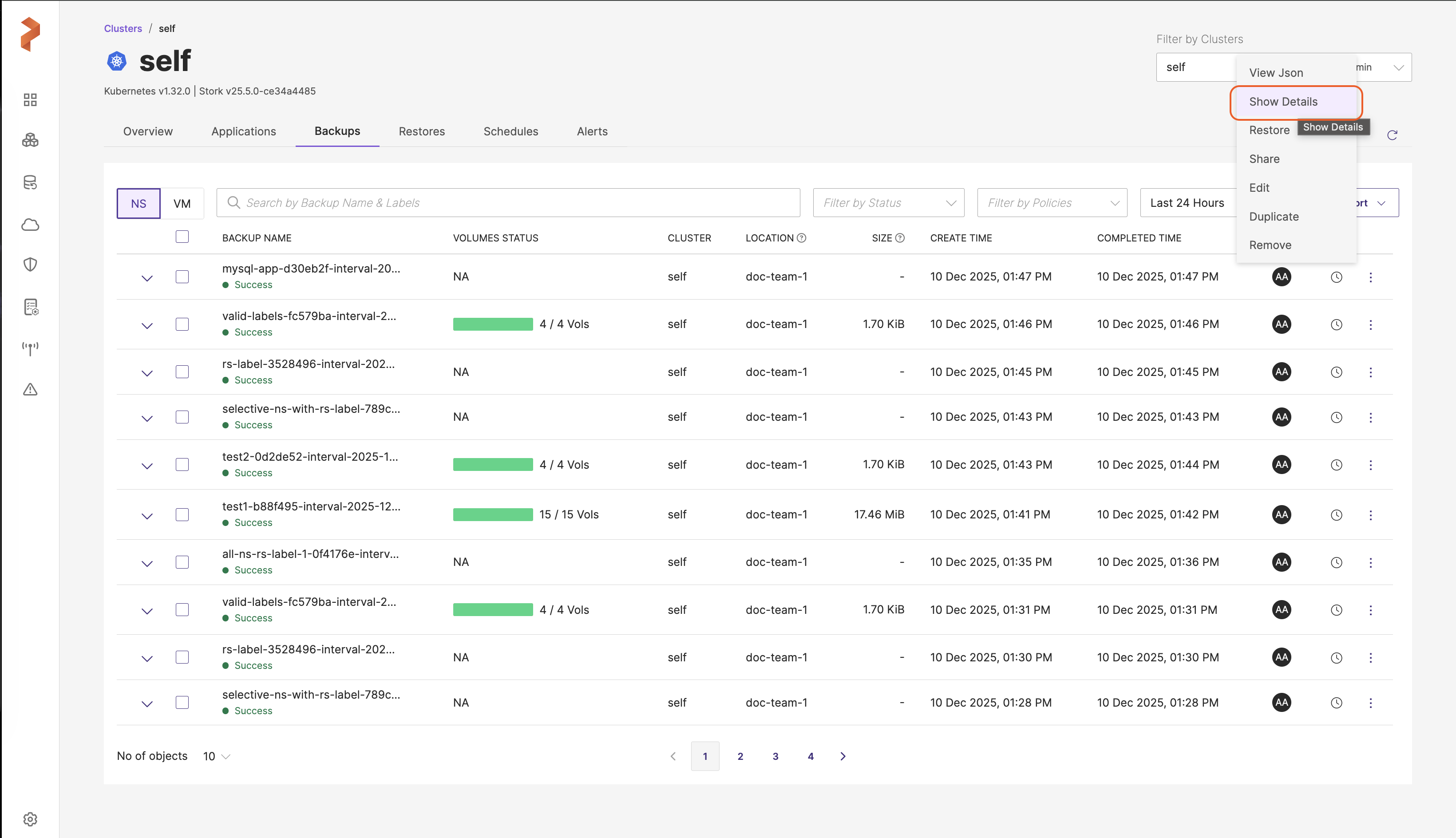Open the Filter by Status dropdown
Viewport: 1456px width, 838px height.
[888, 202]
